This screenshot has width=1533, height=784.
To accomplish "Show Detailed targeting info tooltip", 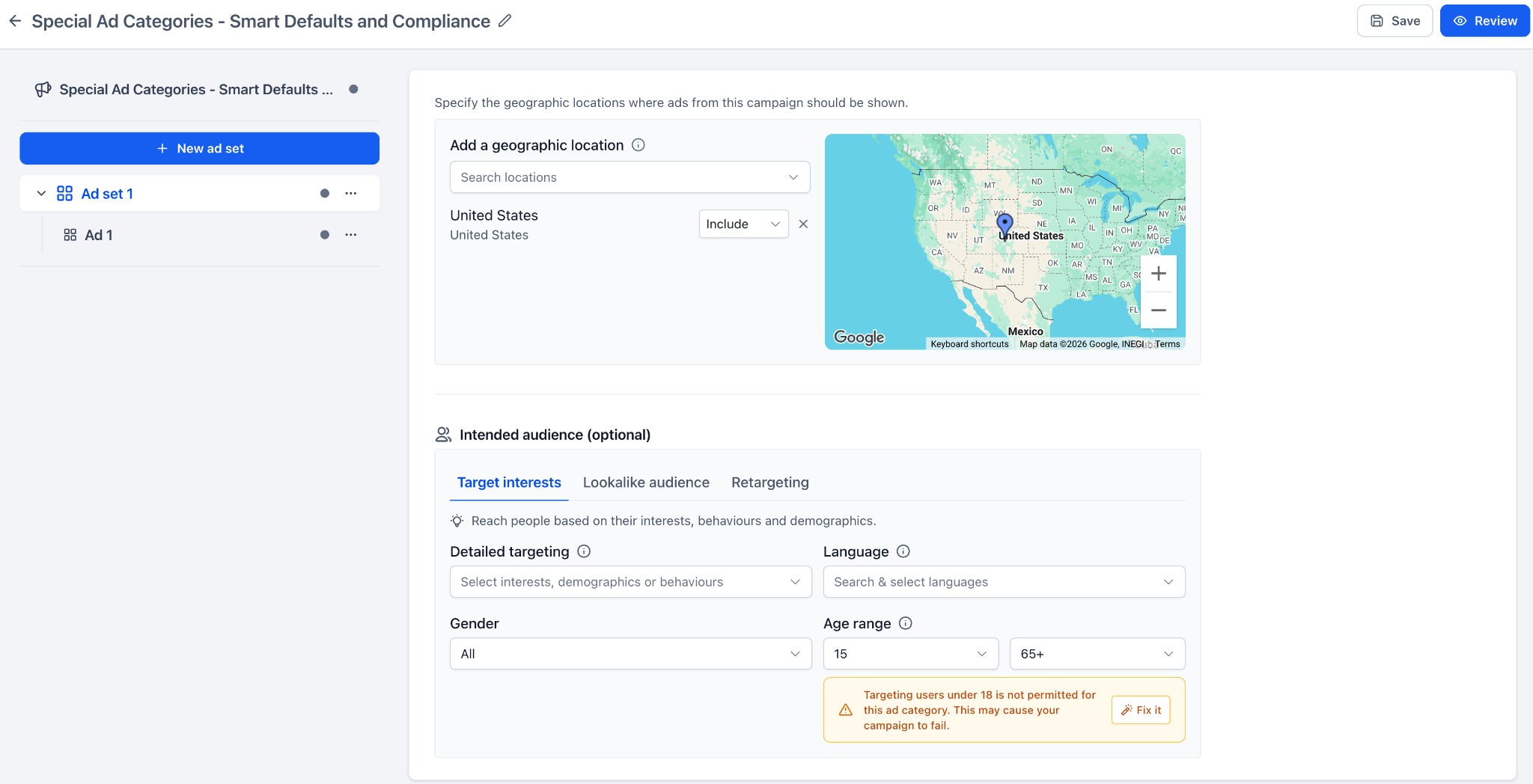I will (x=584, y=551).
